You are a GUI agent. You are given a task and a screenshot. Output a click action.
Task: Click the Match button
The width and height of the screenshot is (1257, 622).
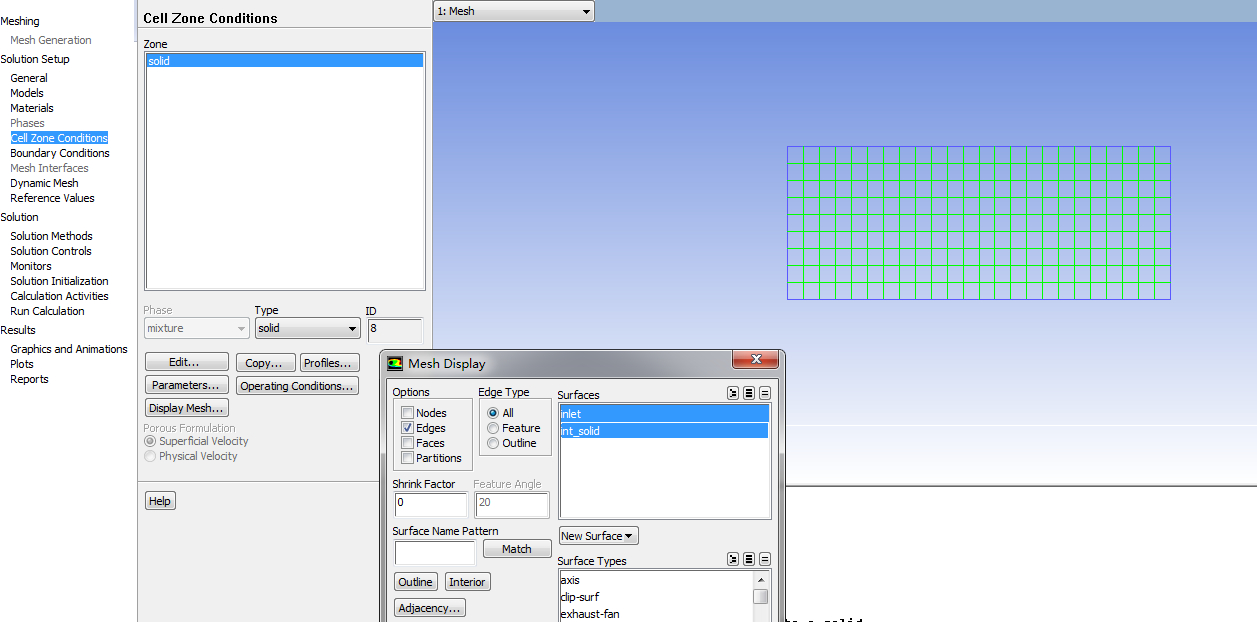(517, 549)
